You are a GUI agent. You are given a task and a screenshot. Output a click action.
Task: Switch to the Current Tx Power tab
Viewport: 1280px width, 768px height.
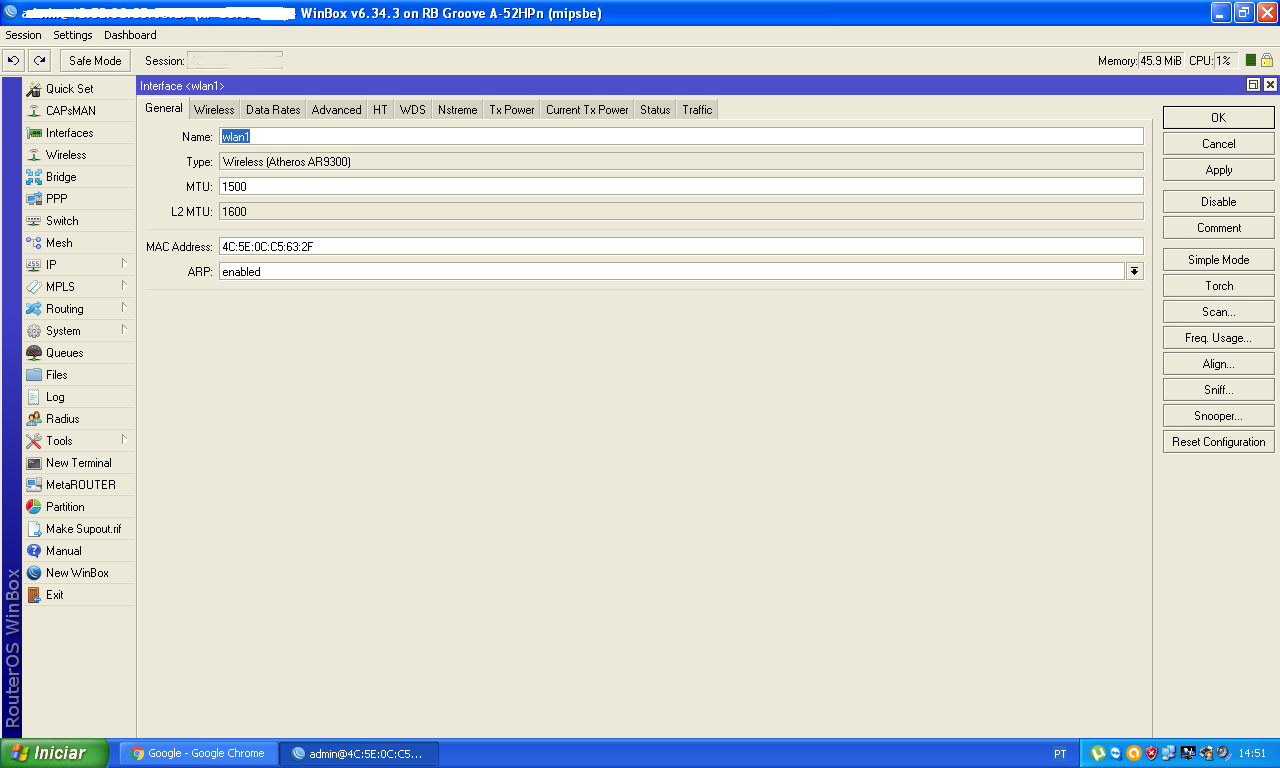coord(587,110)
